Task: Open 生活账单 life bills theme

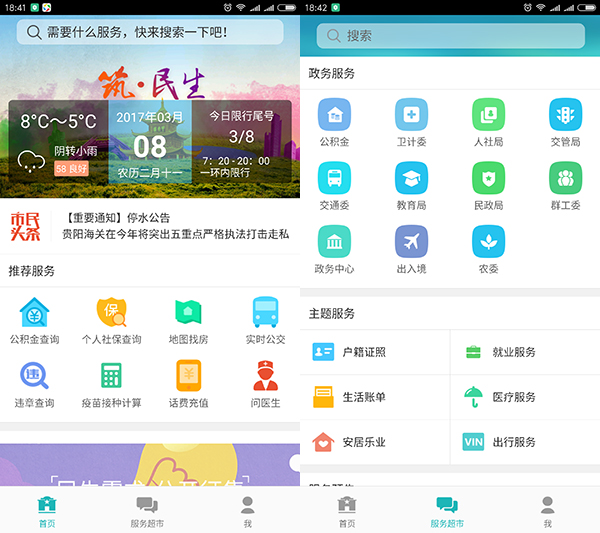Action: click(x=375, y=397)
